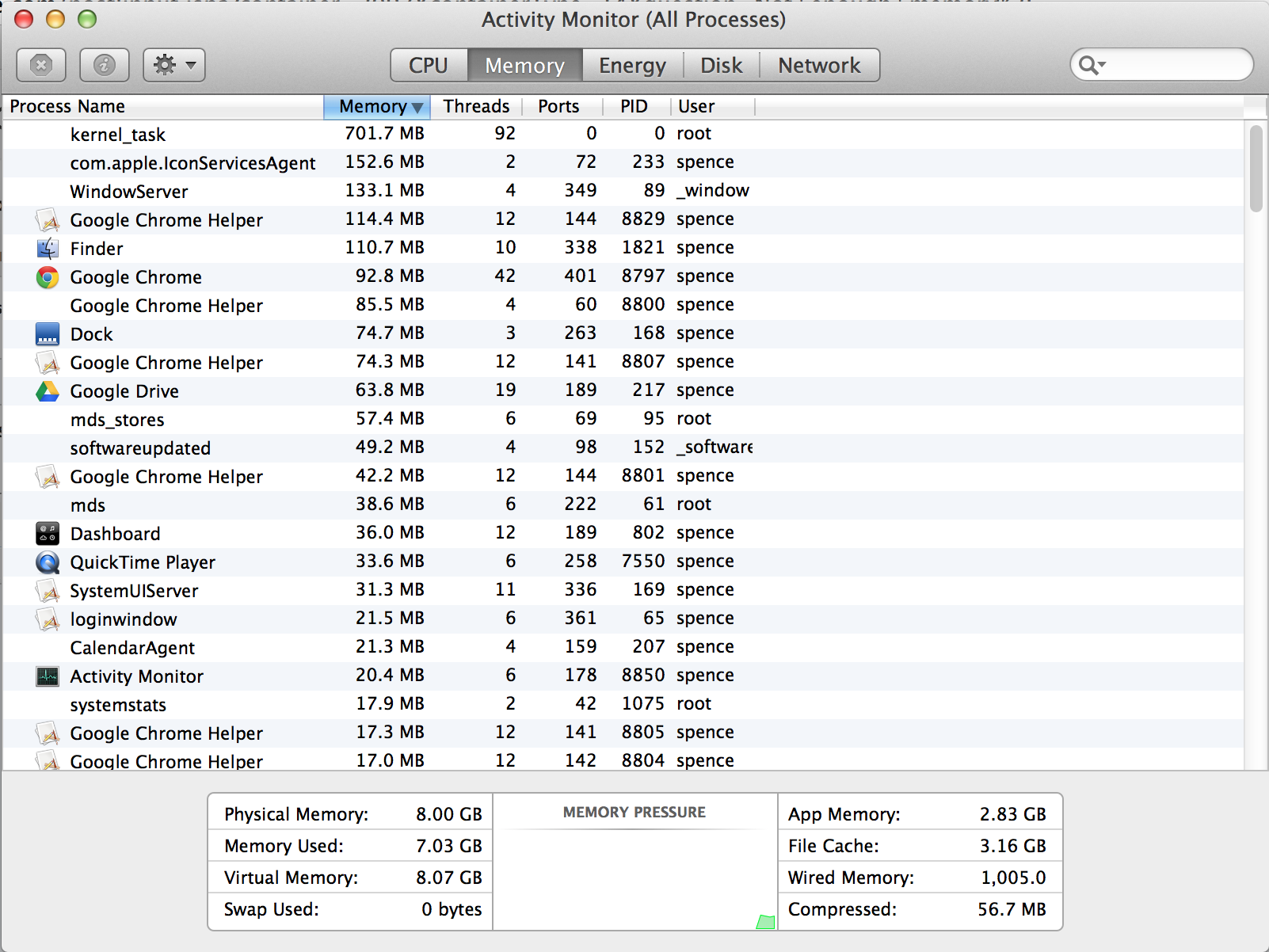1269x952 pixels.
Task: Select the Activity Monitor process name
Action: click(x=137, y=676)
